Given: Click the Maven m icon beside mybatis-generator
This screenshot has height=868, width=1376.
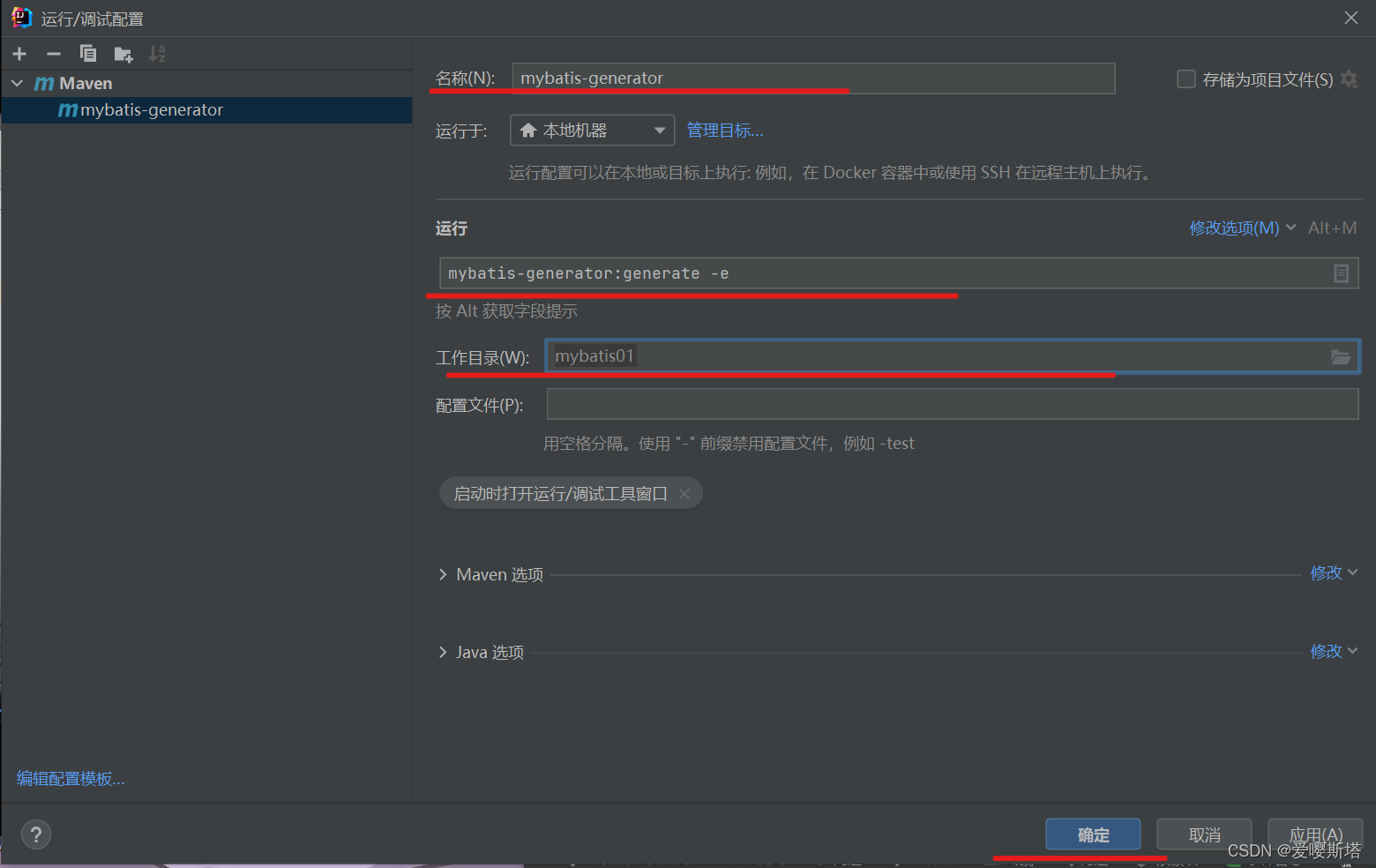Looking at the screenshot, I should [x=67, y=110].
